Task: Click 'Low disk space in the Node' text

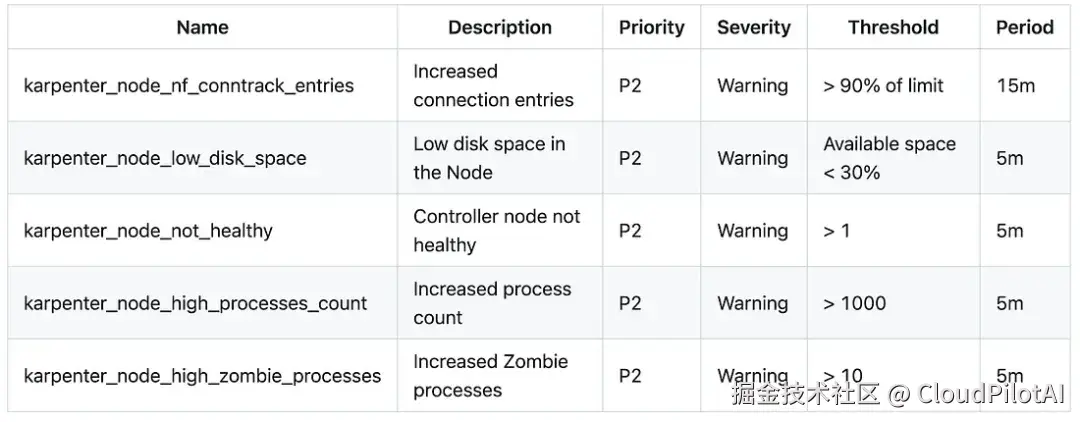Action: click(x=489, y=158)
